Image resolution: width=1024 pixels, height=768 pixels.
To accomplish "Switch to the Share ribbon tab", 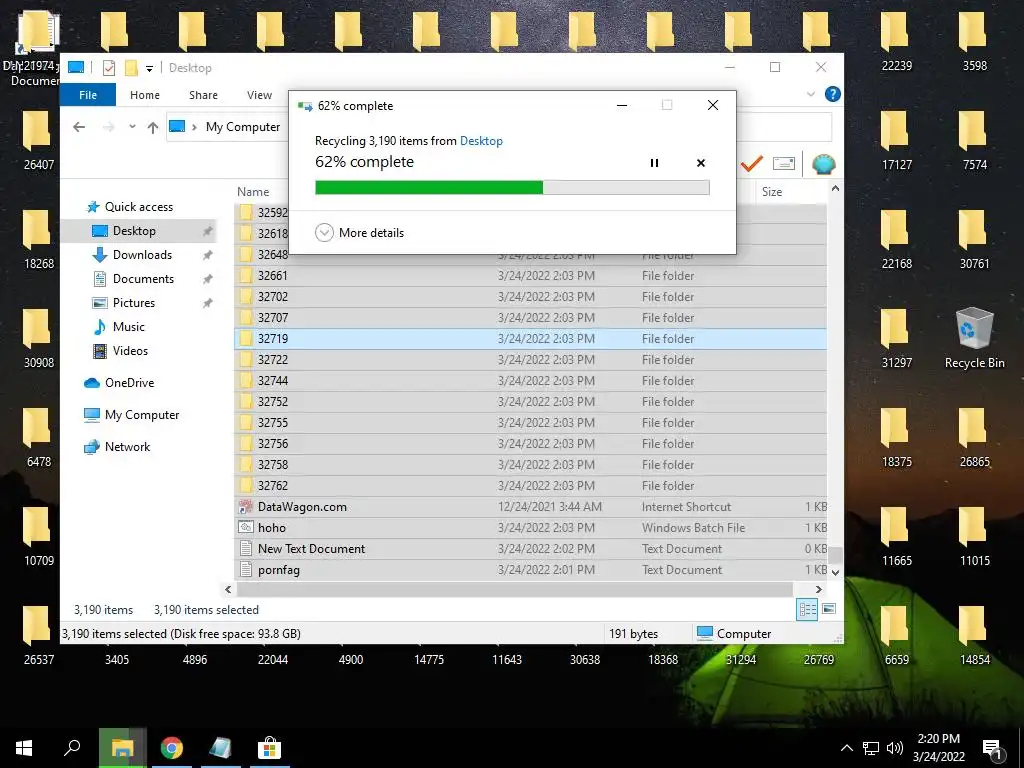I will [x=203, y=95].
